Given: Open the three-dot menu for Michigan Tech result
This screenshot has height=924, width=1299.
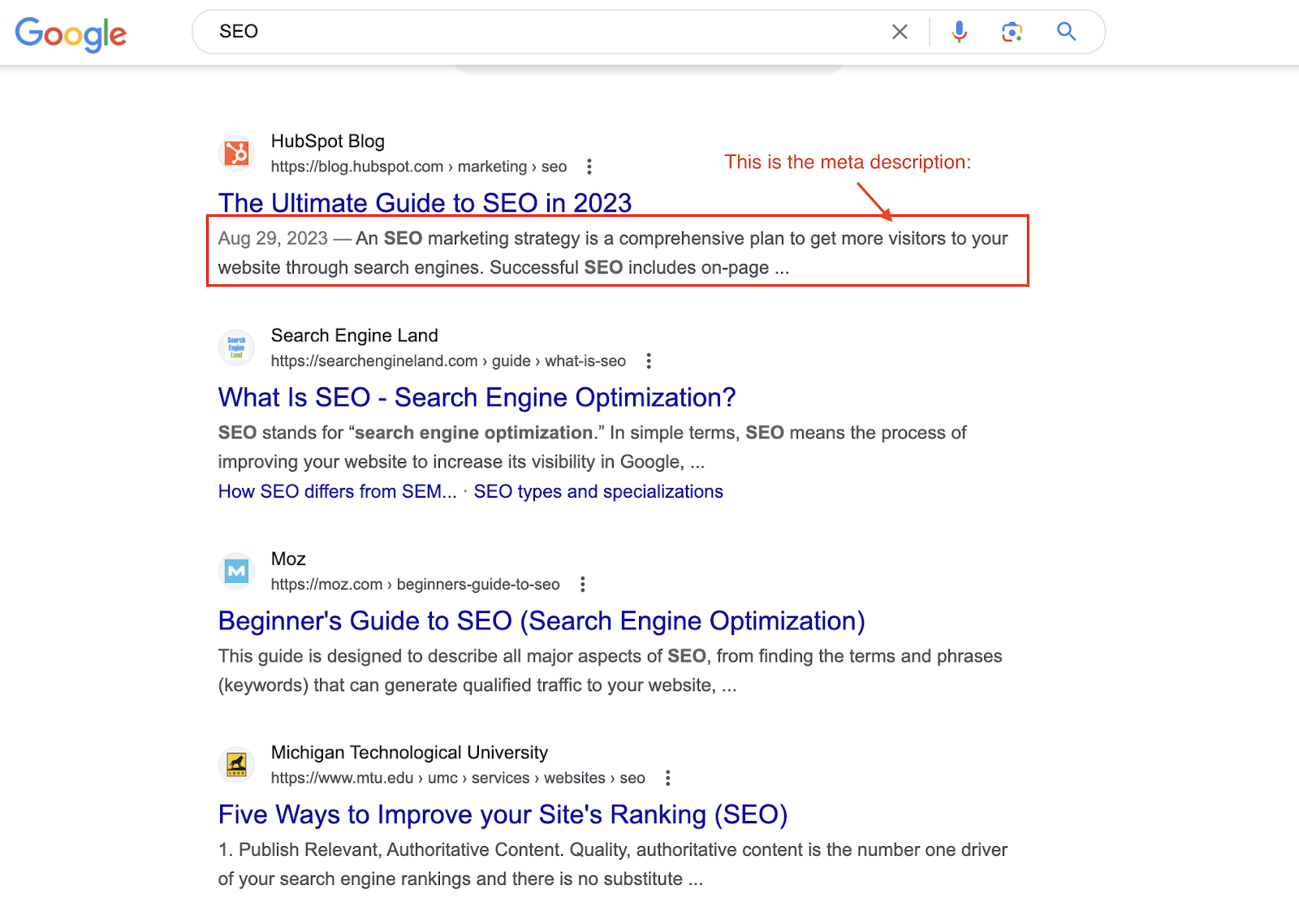Looking at the screenshot, I should (x=668, y=778).
